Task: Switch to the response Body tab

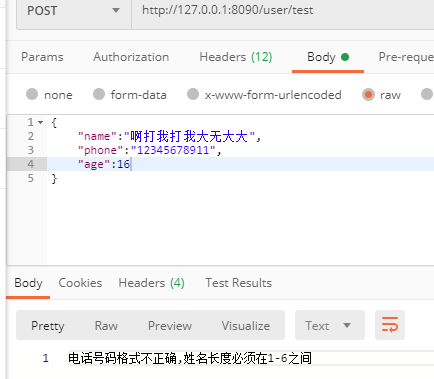Action: [x=28, y=283]
